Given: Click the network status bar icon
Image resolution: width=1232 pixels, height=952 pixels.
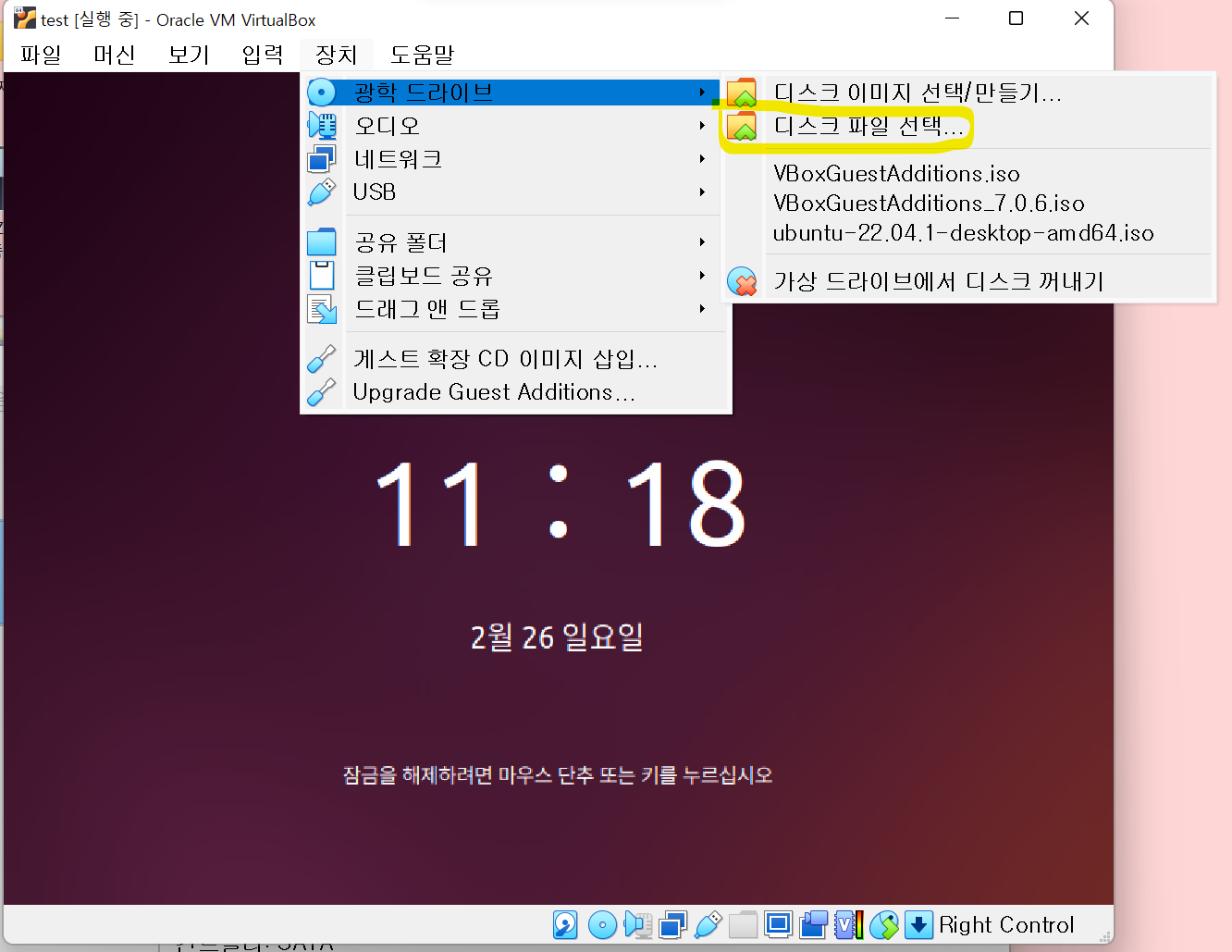Looking at the screenshot, I should coord(672,925).
